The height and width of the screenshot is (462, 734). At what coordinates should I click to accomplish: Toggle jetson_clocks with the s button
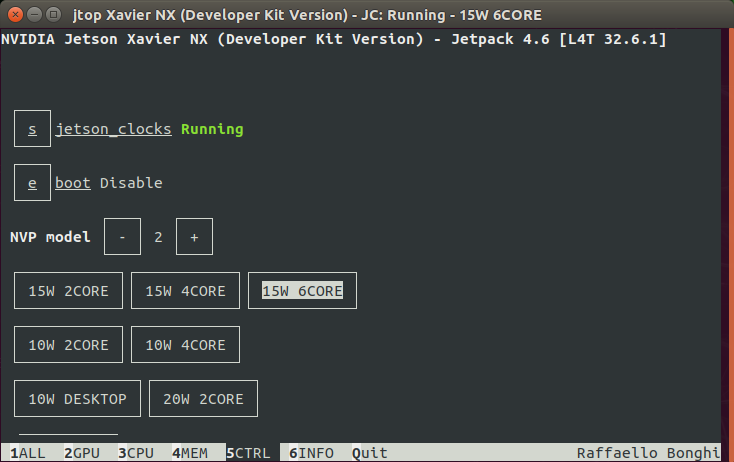pos(32,129)
